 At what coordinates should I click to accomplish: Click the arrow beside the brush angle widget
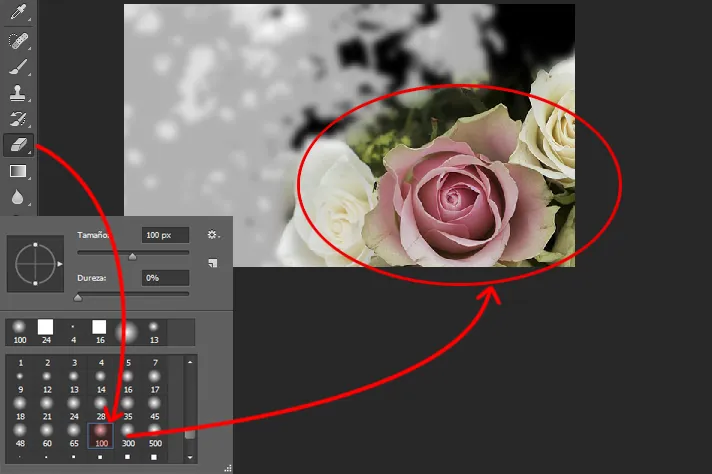59,264
